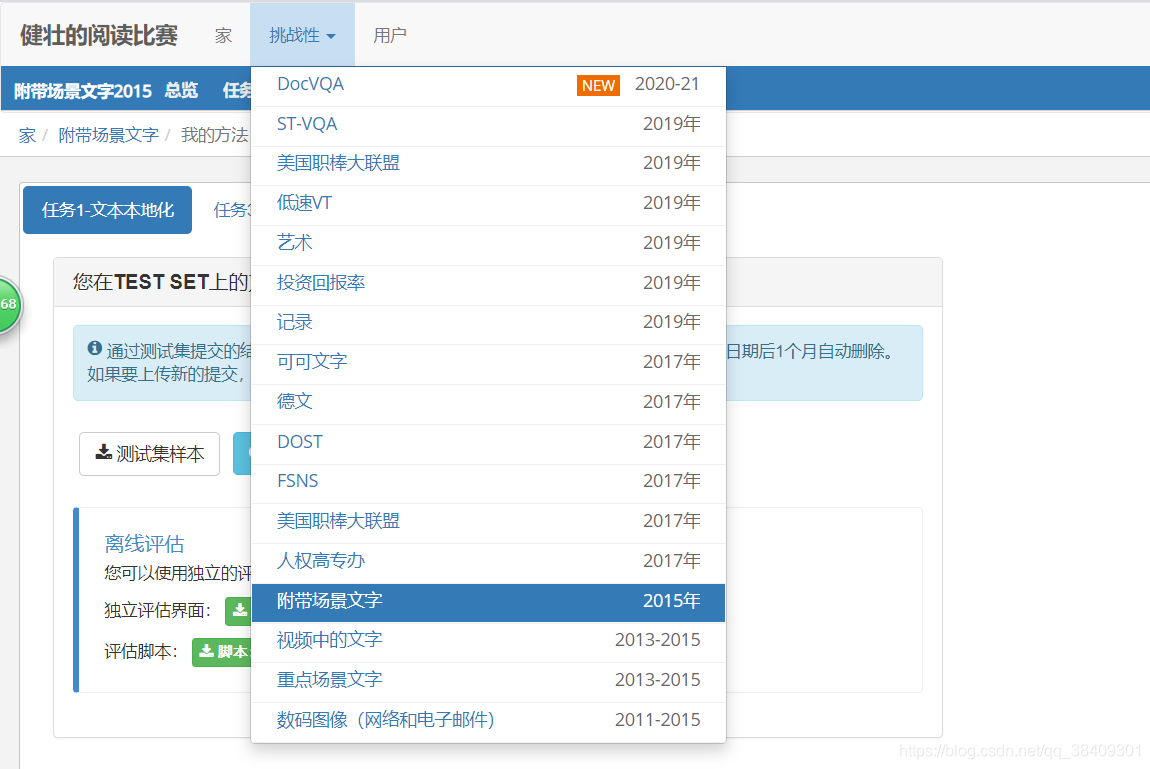1150x769 pixels.
Task: Click the orange NEW badge beside DocVQA
Action: click(598, 86)
